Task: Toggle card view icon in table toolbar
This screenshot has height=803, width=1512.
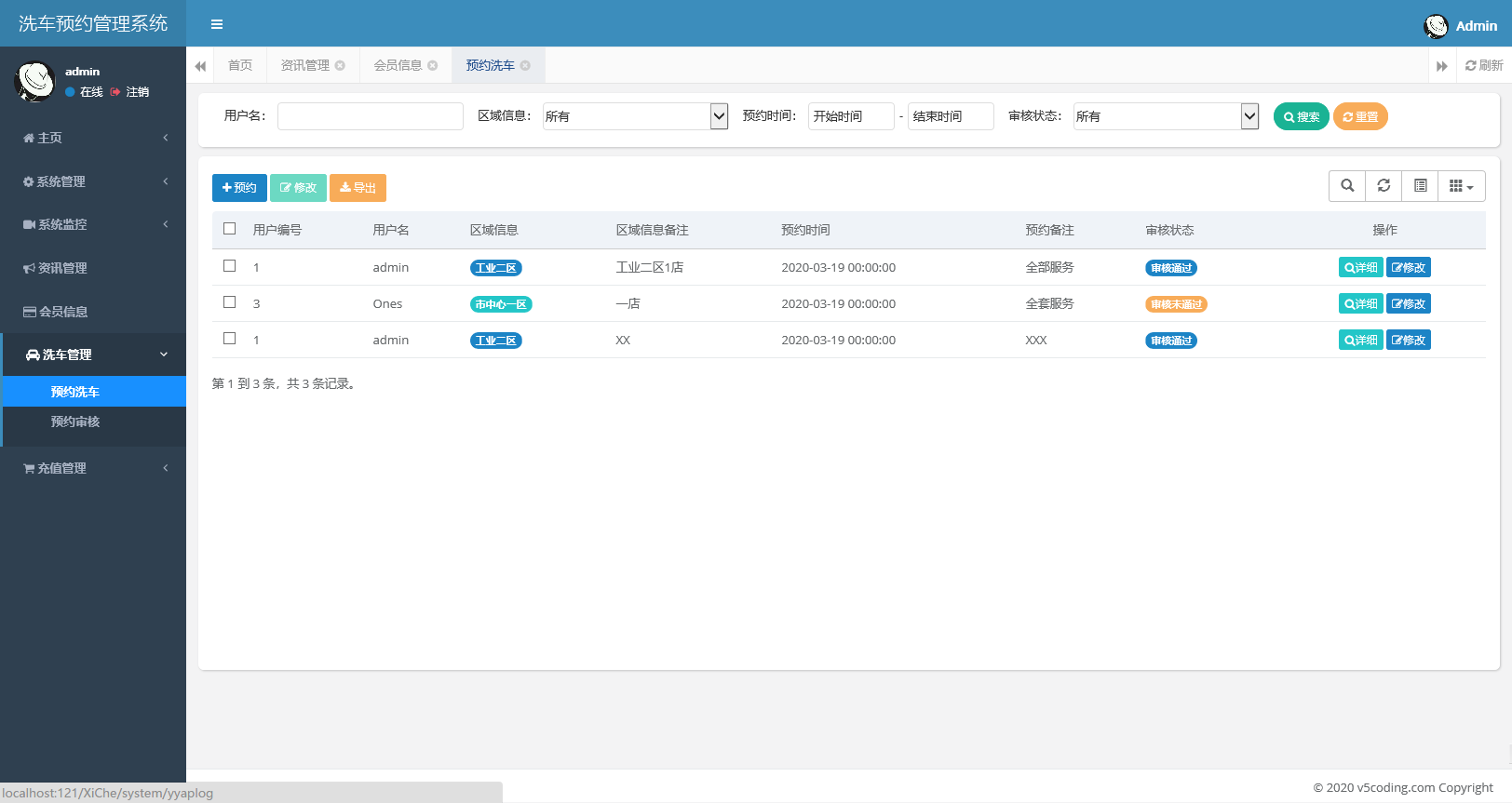Action: pyautogui.click(x=1420, y=186)
